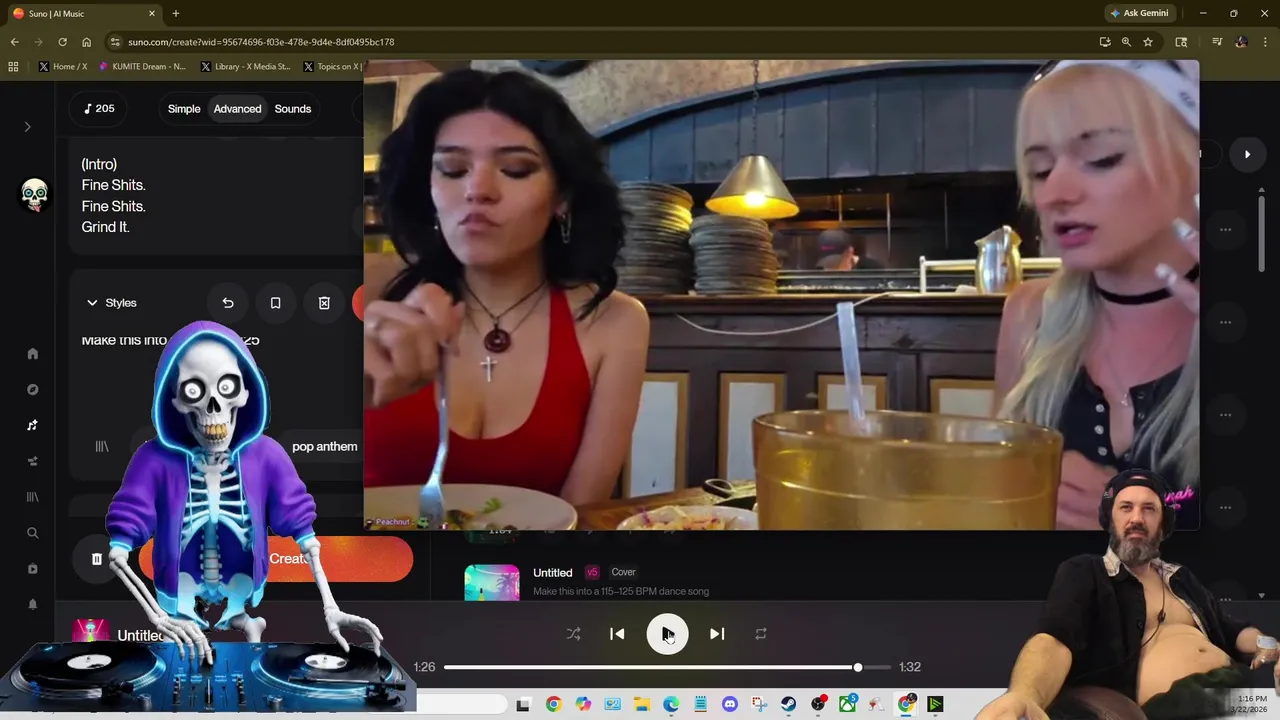The height and width of the screenshot is (720, 1280).
Task: Reload the Suno page
Action: tap(62, 42)
